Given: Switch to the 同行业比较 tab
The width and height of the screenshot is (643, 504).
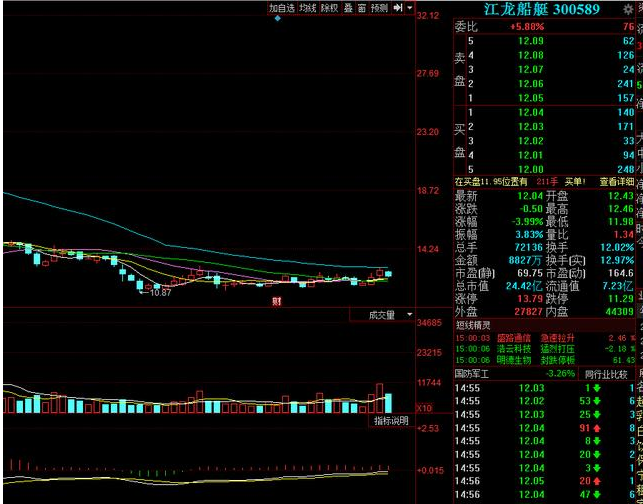Looking at the screenshot, I should click(606, 374).
